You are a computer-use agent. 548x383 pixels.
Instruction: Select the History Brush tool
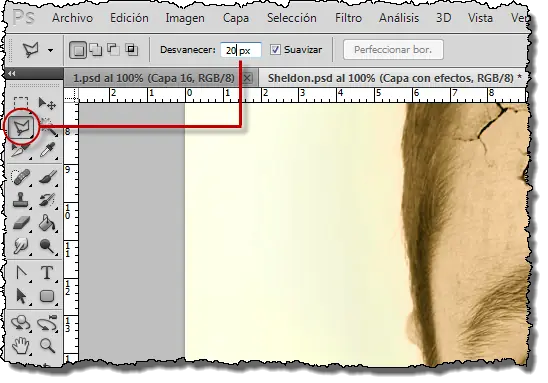pos(48,200)
